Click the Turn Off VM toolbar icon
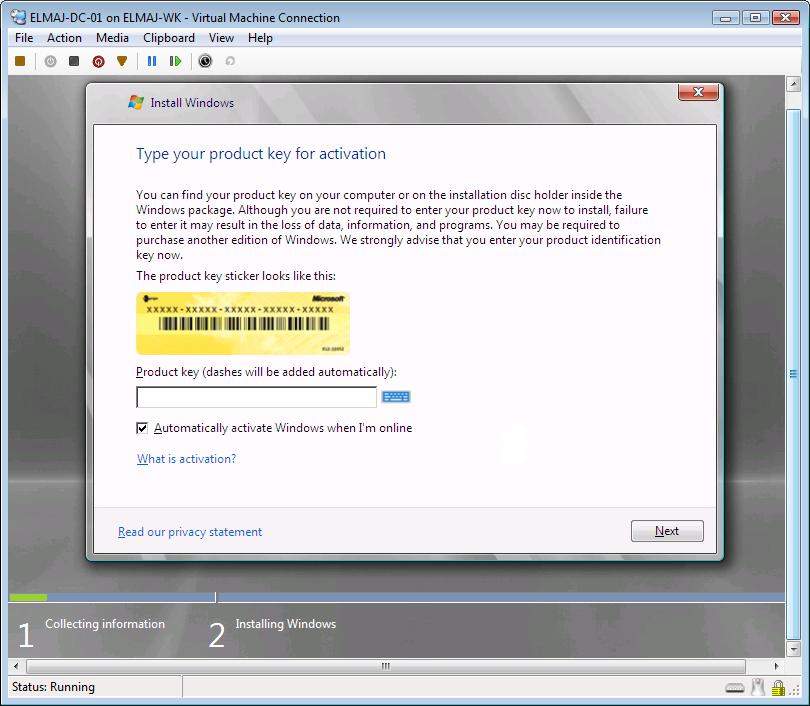810x706 pixels. click(x=74, y=61)
